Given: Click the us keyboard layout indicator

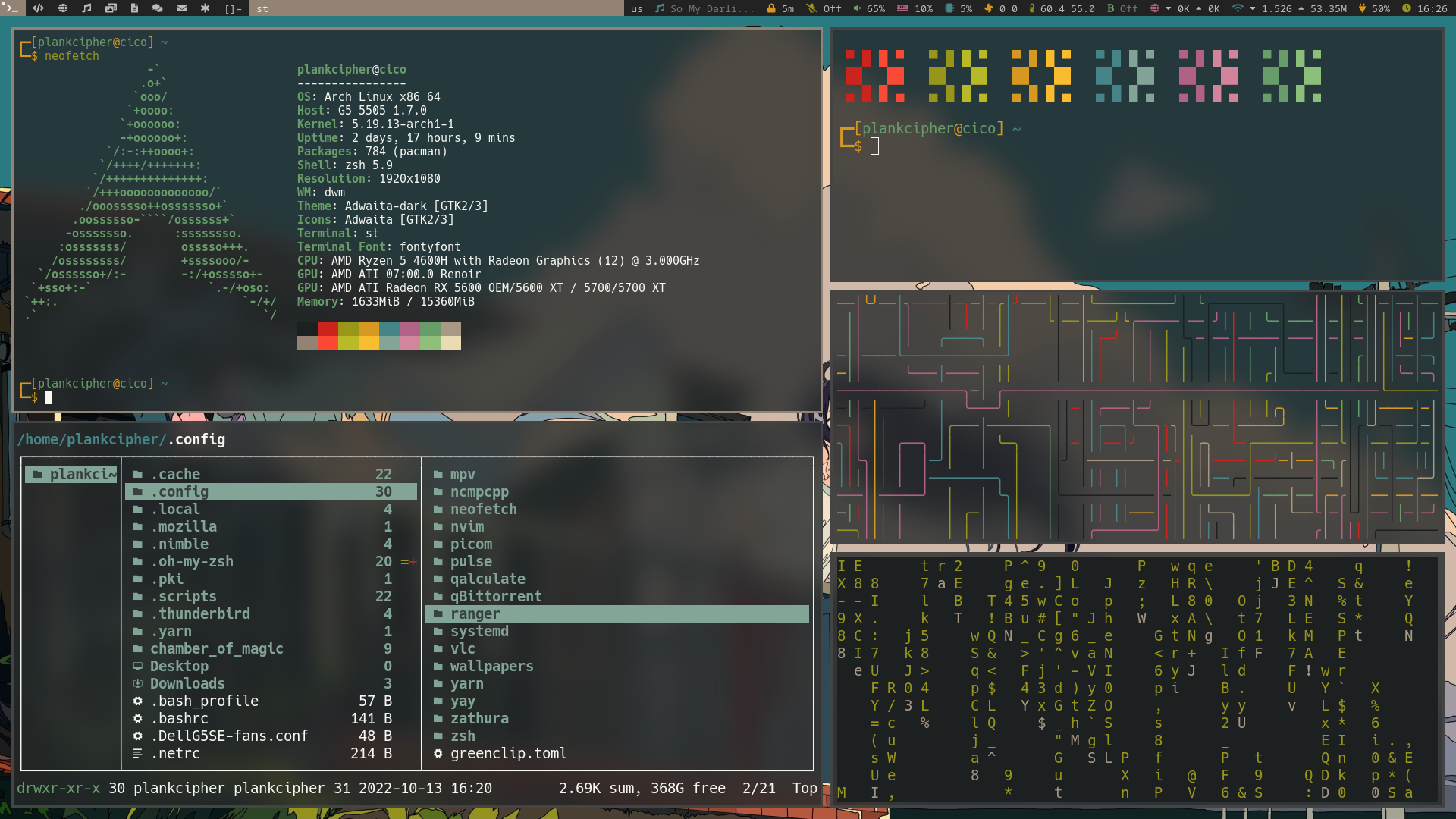Looking at the screenshot, I should [636, 8].
